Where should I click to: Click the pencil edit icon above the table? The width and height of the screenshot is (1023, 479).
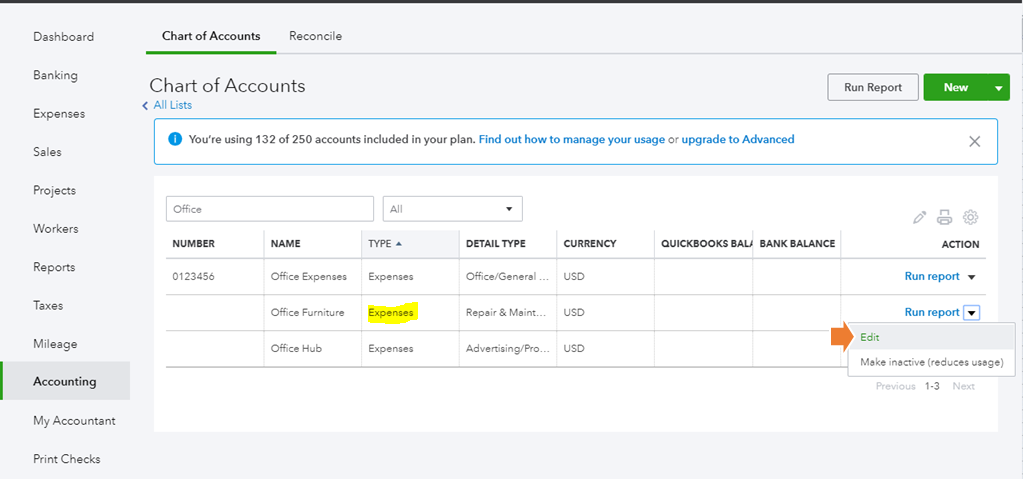click(919, 218)
